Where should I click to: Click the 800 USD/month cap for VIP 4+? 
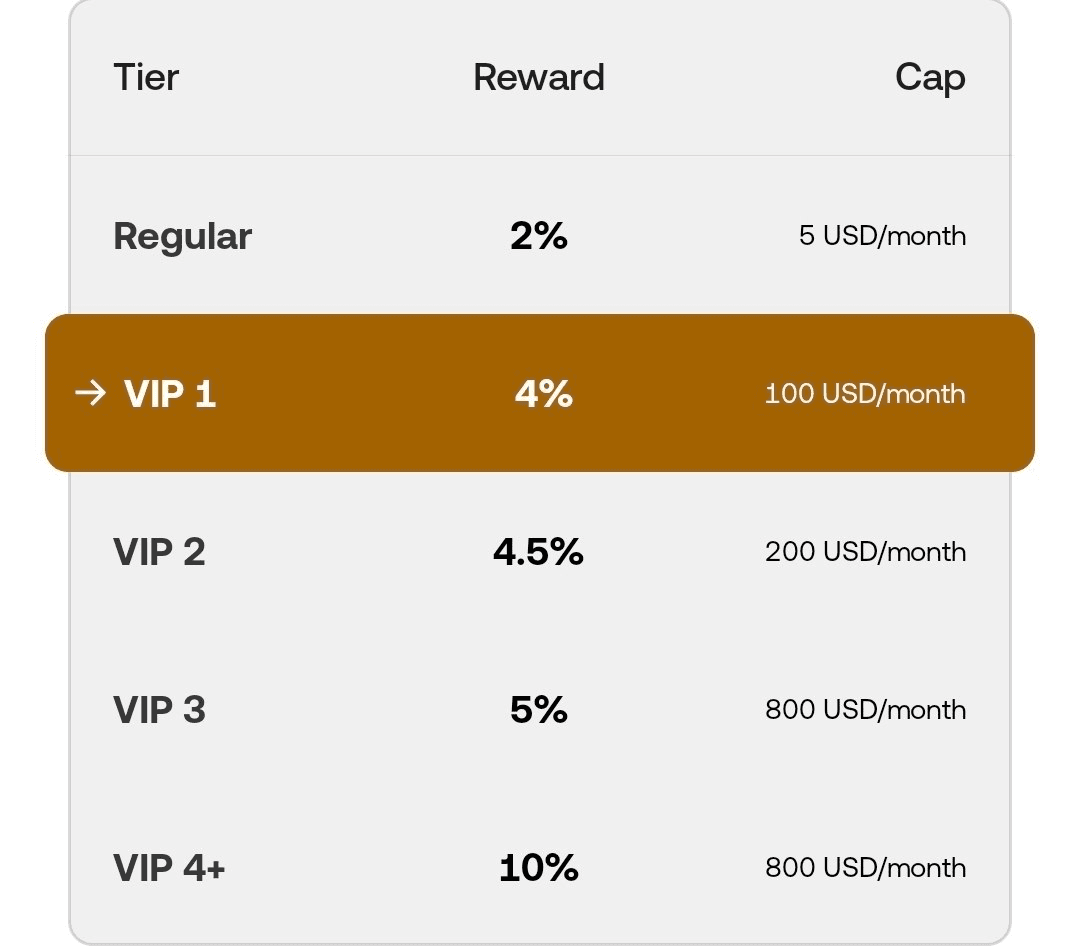(865, 867)
